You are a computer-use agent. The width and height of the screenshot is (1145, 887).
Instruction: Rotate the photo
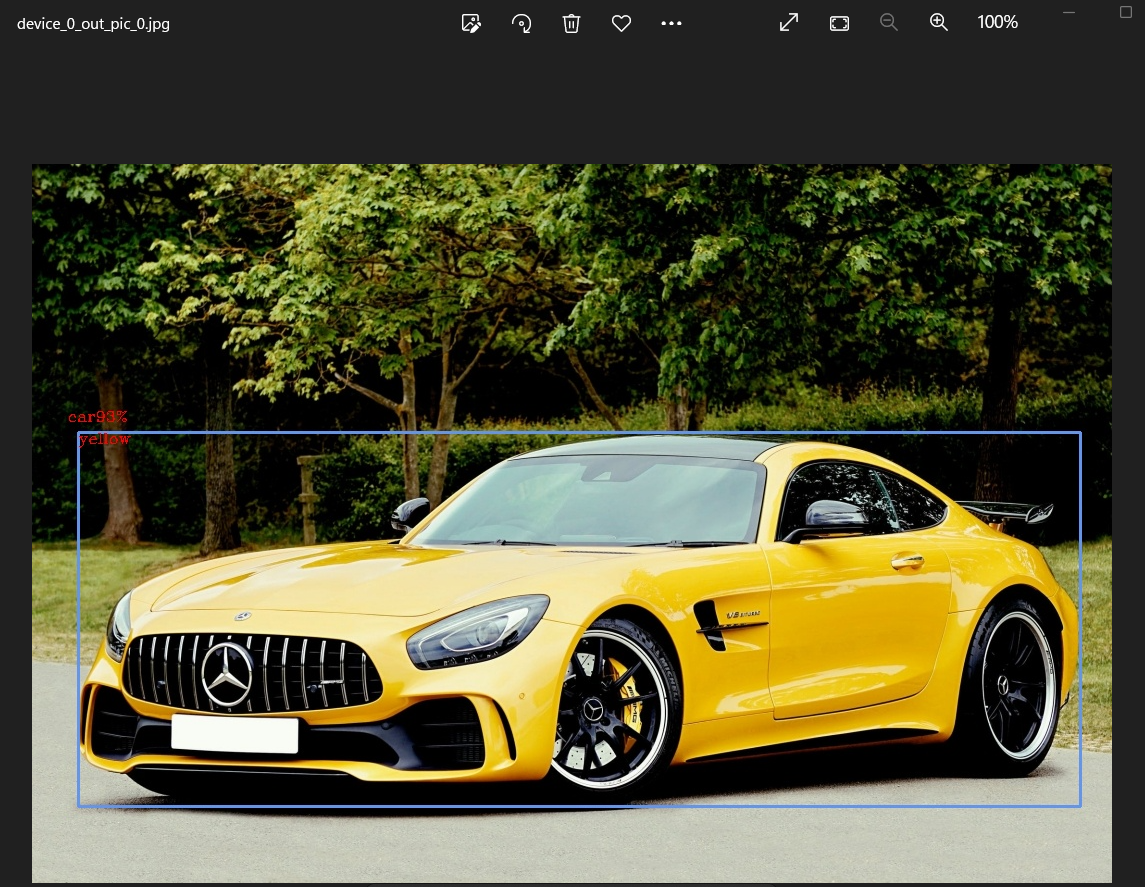521,23
